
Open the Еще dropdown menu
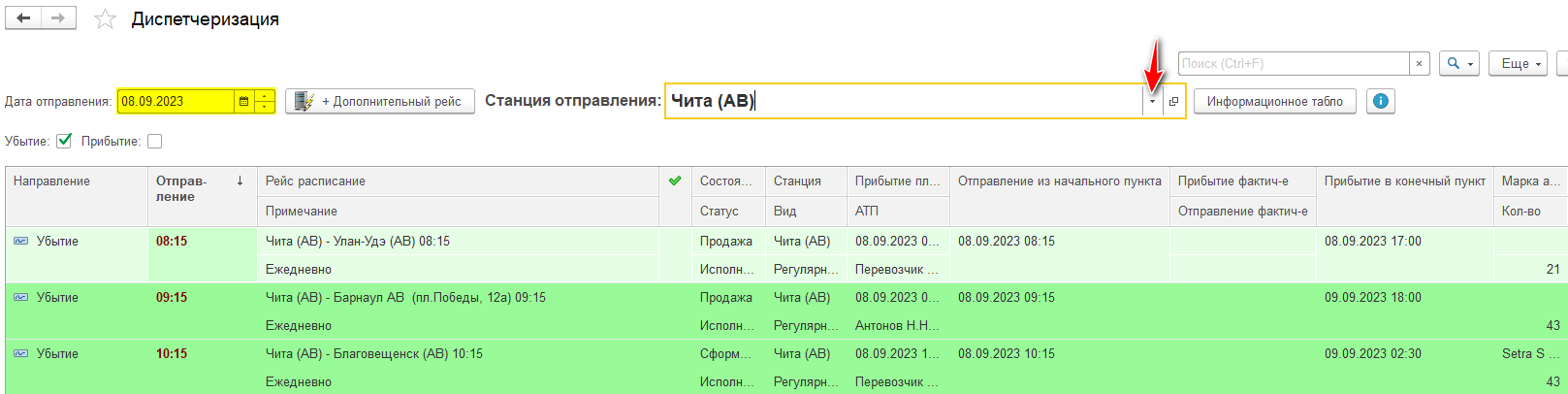click(x=1520, y=63)
